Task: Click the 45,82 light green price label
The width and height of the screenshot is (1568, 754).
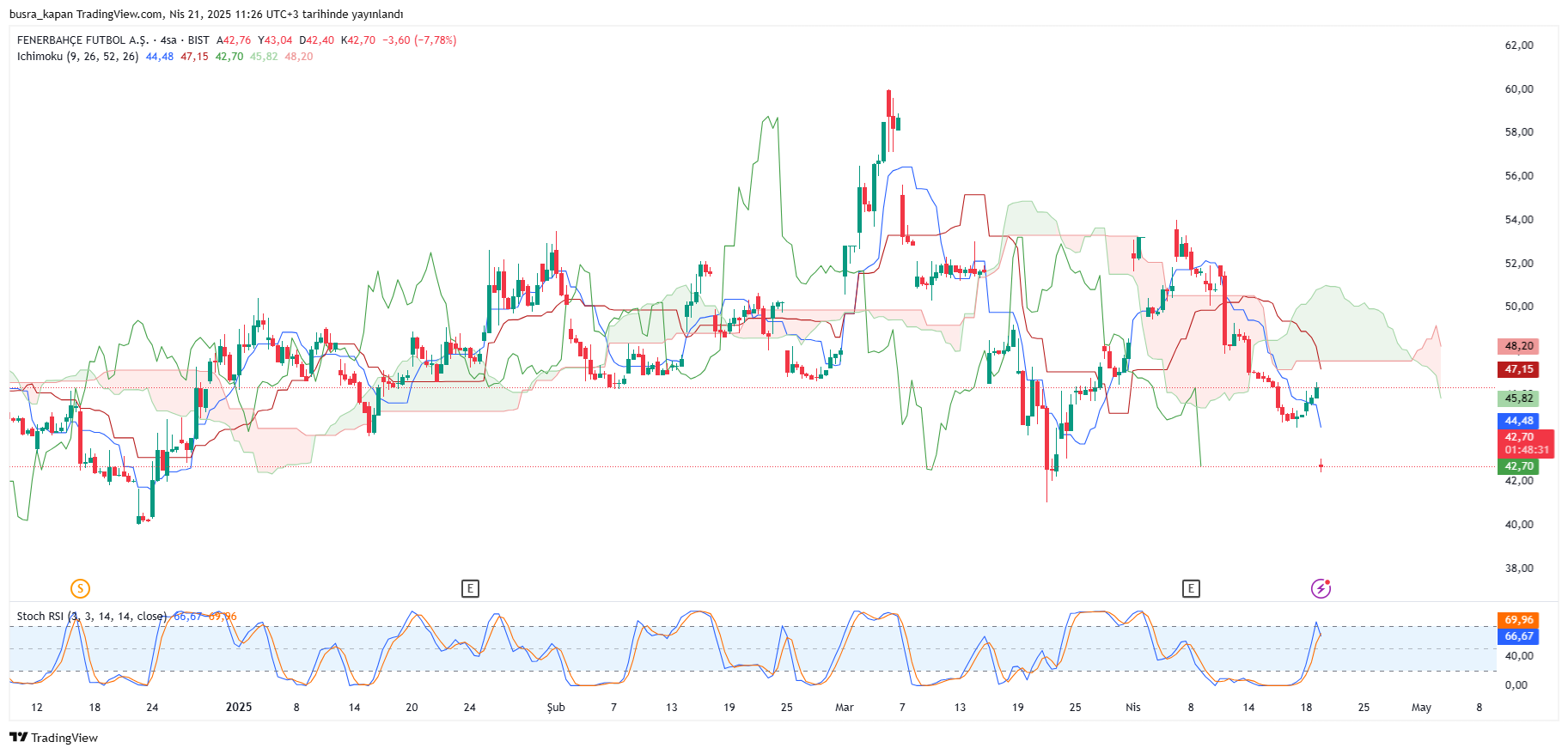Action: (x=1518, y=398)
